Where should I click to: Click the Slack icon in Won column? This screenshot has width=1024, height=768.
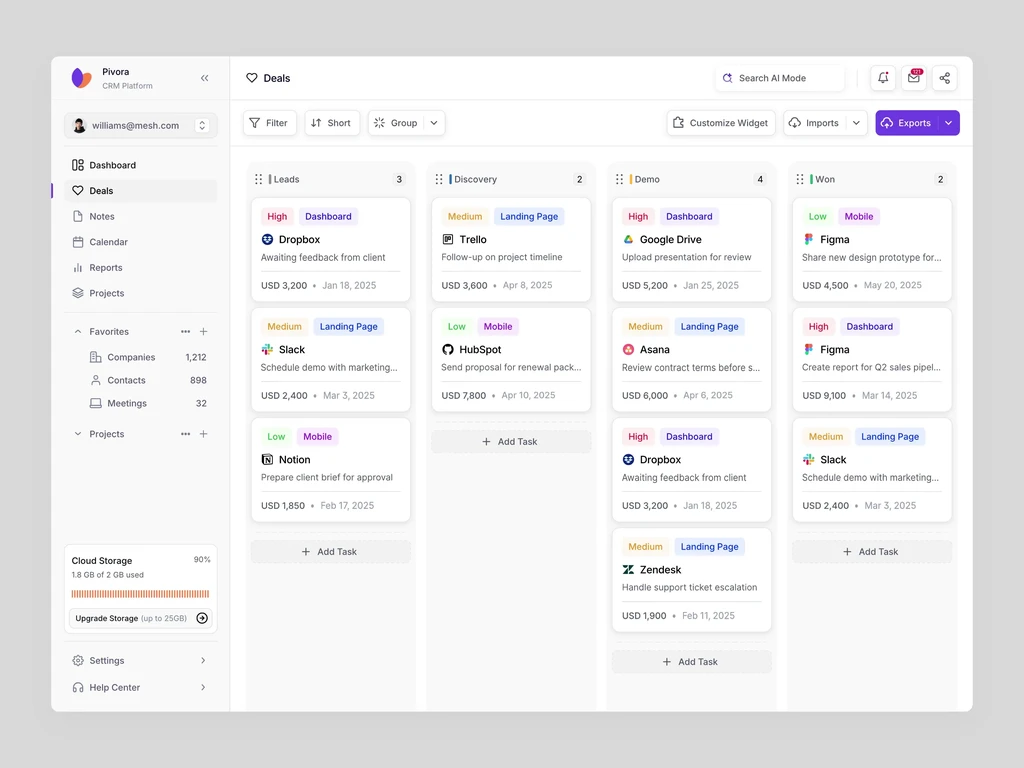[808, 460]
